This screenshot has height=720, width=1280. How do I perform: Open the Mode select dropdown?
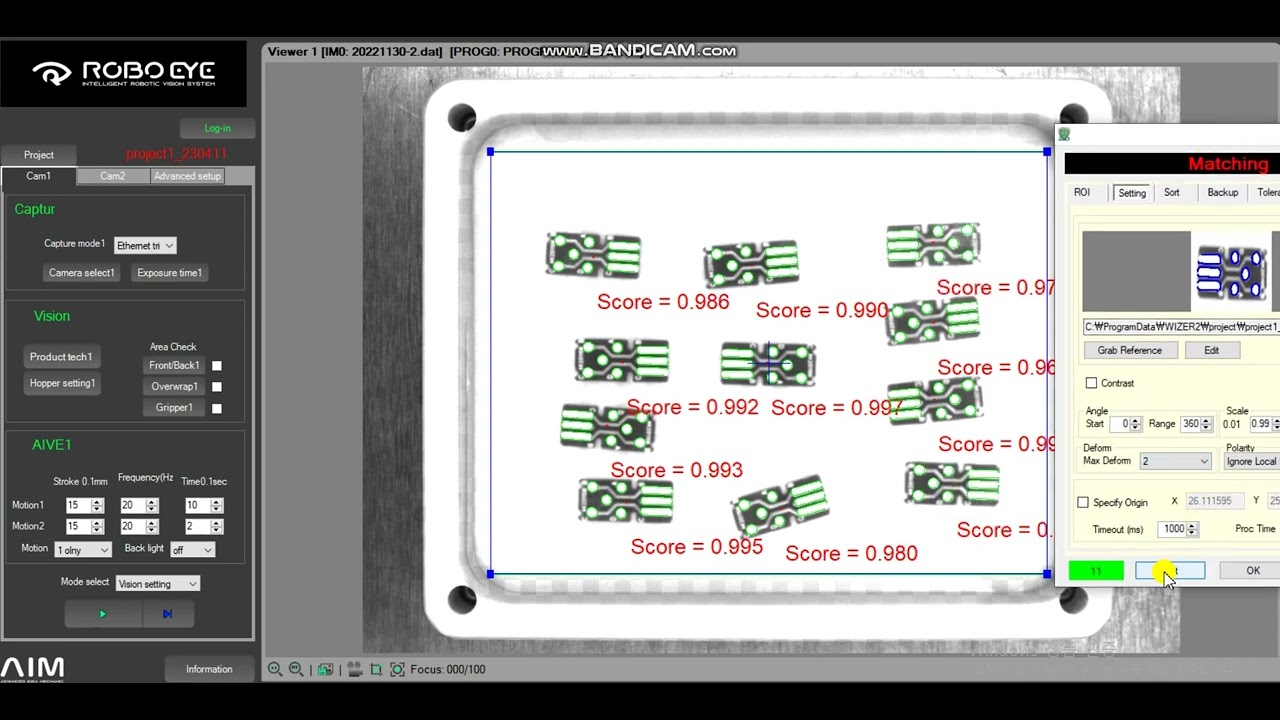pos(158,584)
